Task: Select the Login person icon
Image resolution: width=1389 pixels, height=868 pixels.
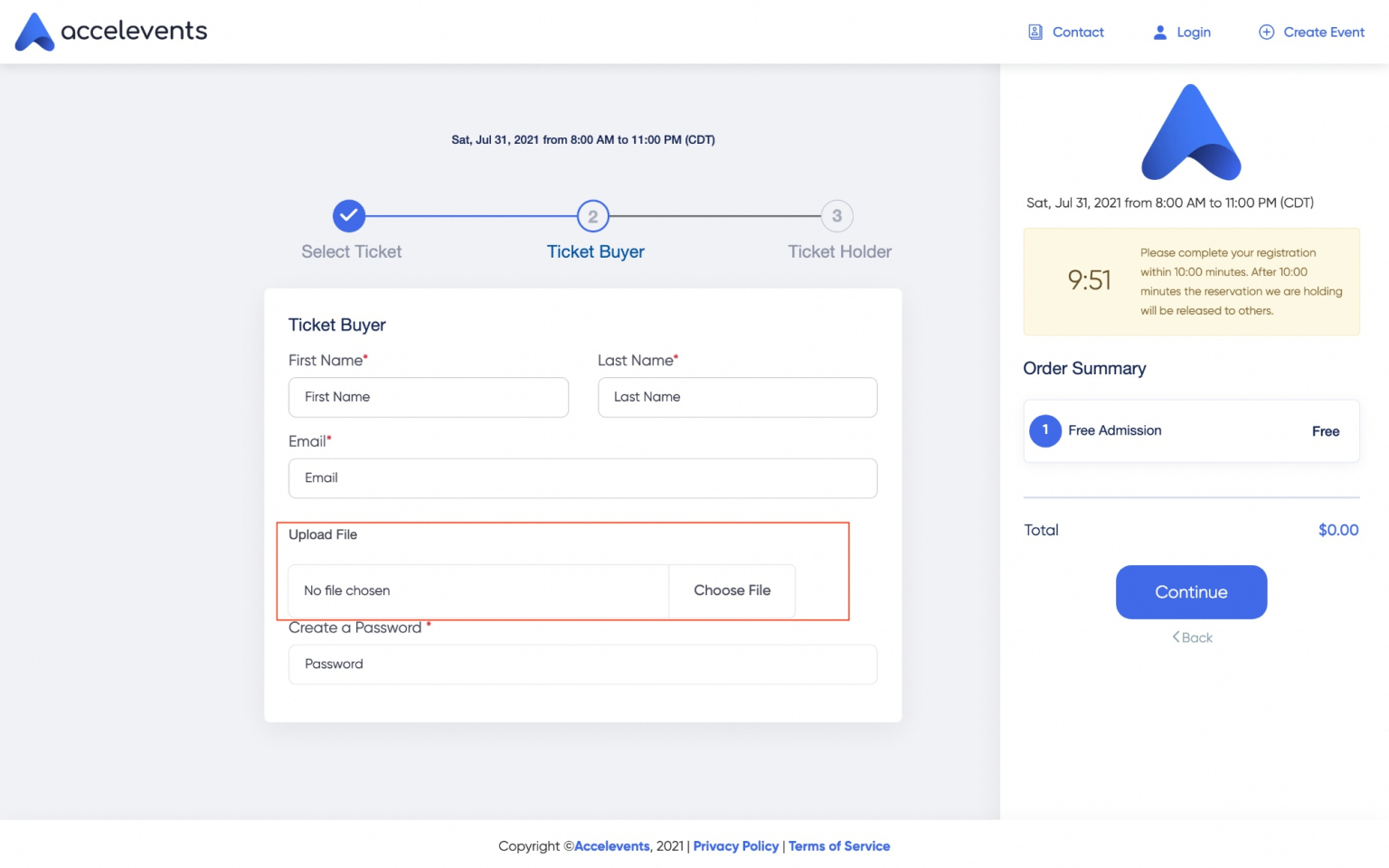Action: [1158, 32]
